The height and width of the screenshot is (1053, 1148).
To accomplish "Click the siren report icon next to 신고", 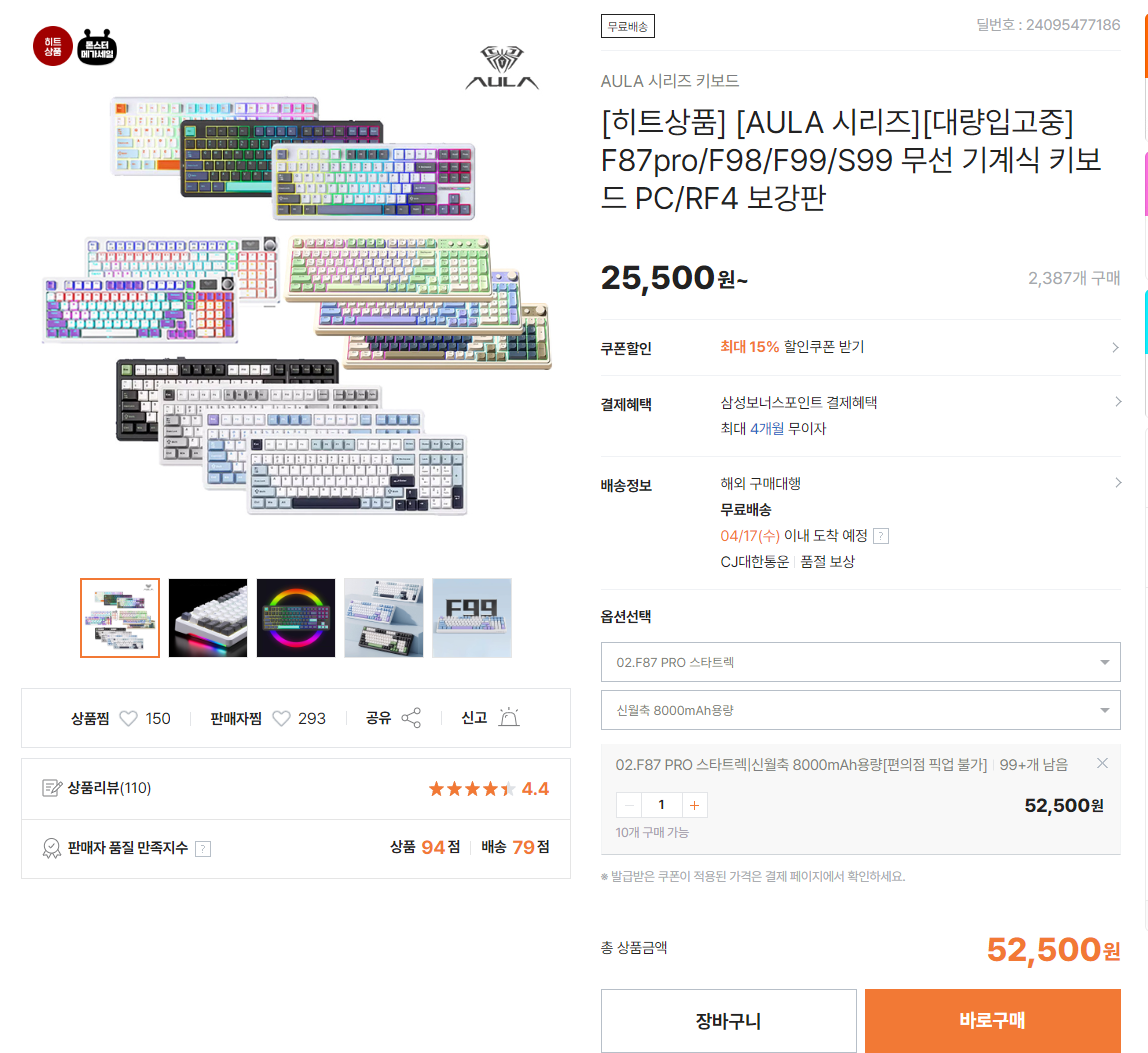I will click(x=509, y=717).
